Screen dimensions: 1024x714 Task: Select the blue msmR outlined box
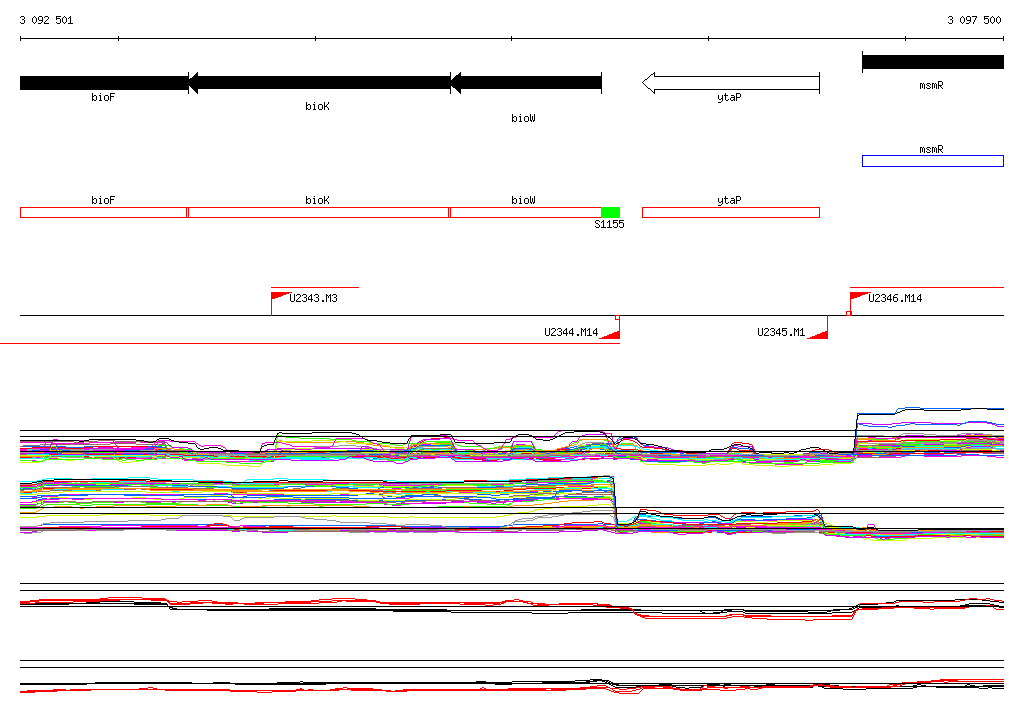click(933, 161)
